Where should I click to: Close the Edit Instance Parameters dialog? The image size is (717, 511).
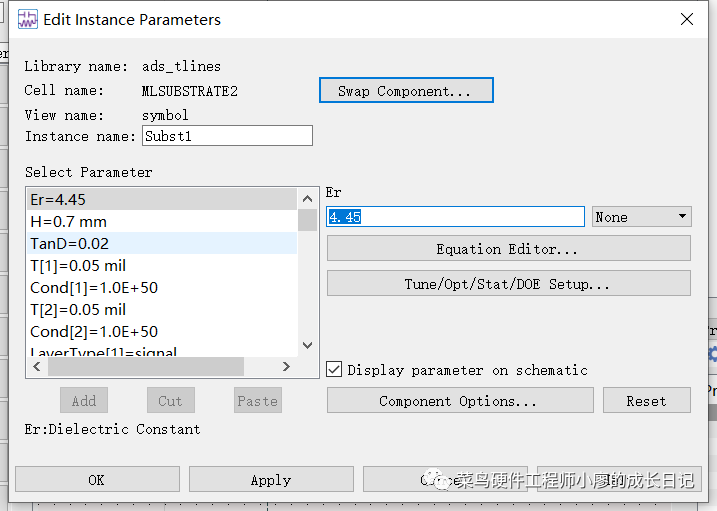click(687, 19)
